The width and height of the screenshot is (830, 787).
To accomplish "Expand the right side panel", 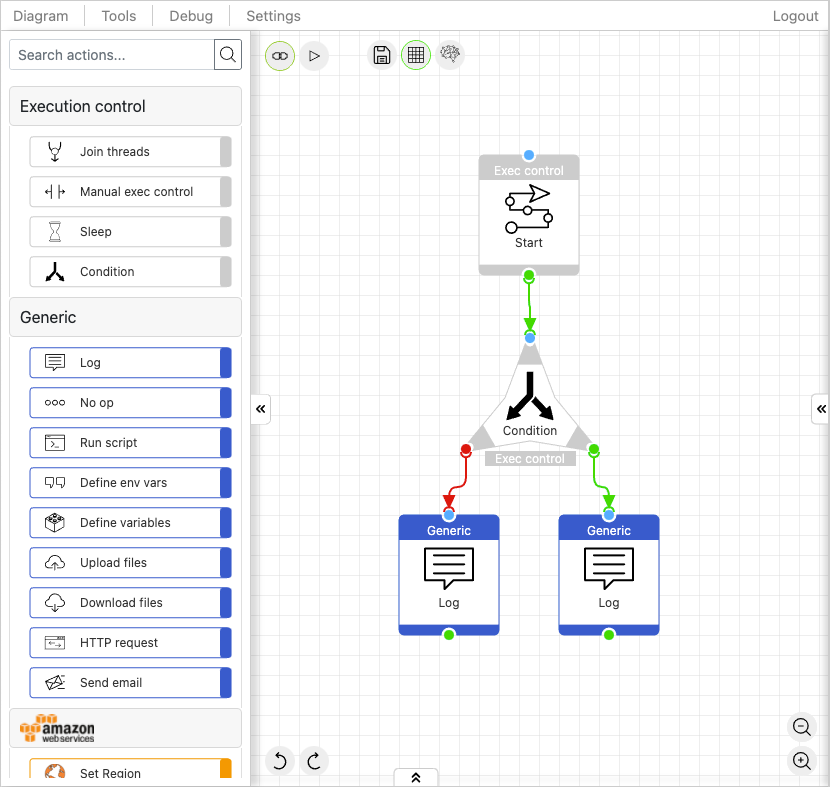I will (820, 409).
